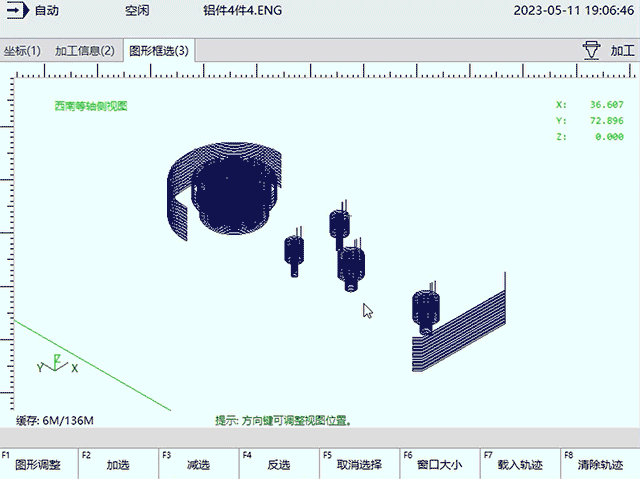This screenshot has width=640, height=479.
Task: Select the flat rectangular toolpath at right
Action: (x=459, y=330)
